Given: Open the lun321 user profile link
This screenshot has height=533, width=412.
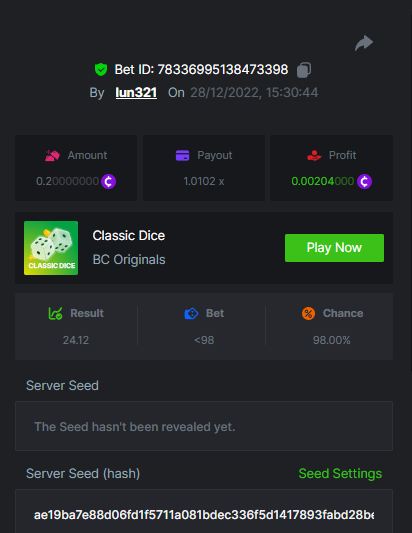Looking at the screenshot, I should 136,92.
